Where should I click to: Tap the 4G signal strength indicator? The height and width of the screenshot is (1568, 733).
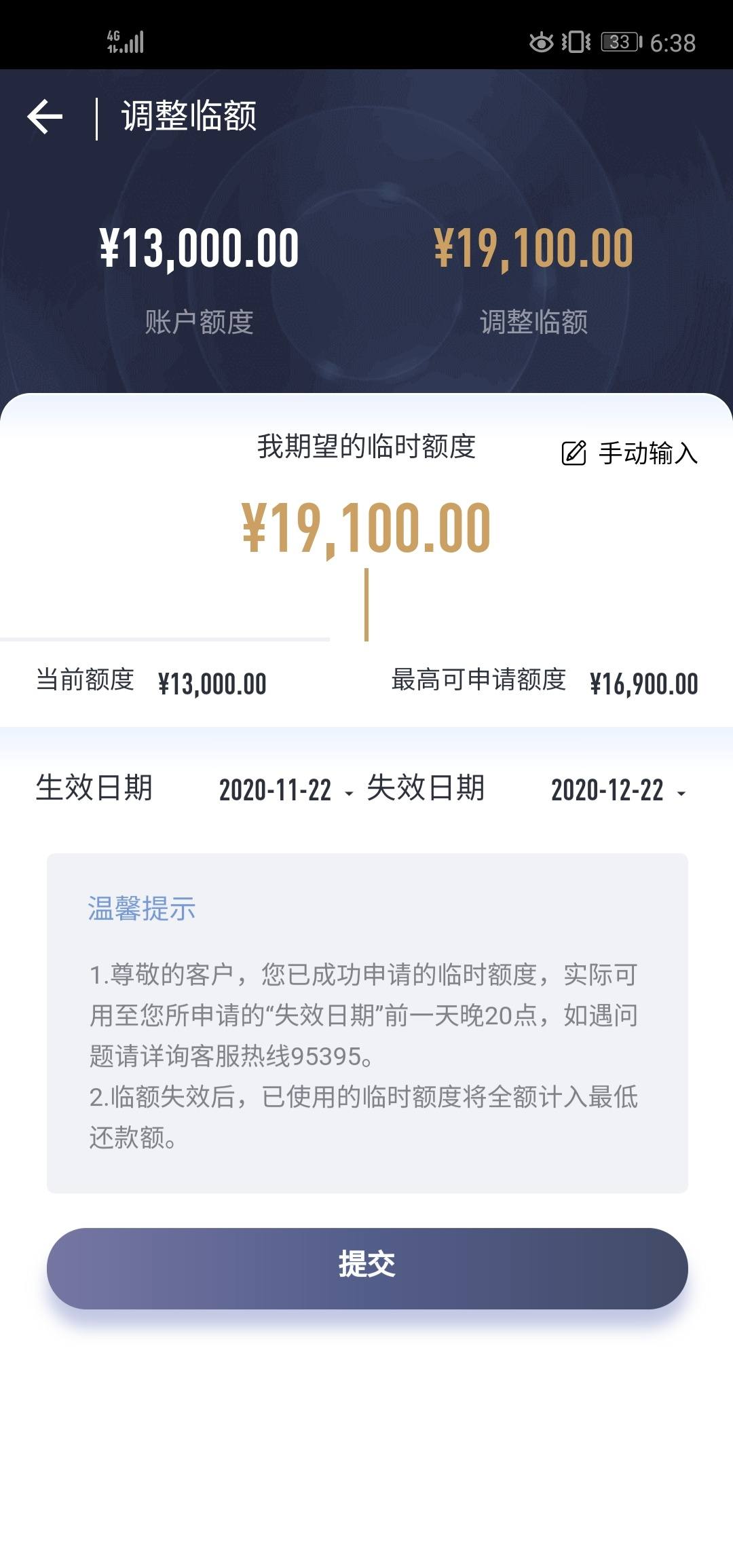[x=126, y=42]
